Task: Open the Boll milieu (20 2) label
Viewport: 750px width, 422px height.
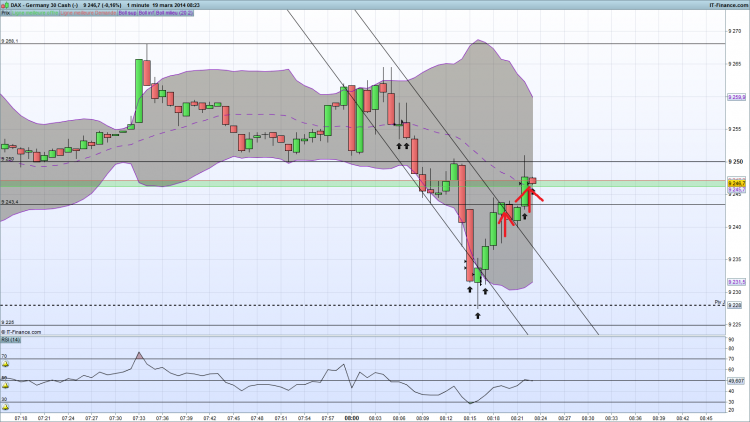Action: (x=174, y=13)
